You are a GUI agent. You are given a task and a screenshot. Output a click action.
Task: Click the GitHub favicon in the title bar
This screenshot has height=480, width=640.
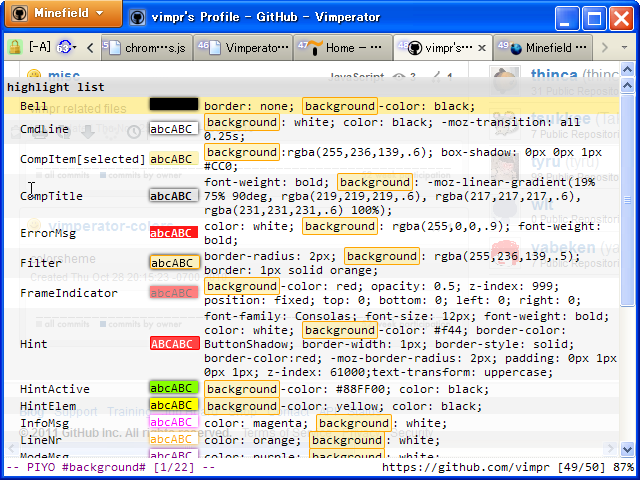pyautogui.click(x=138, y=17)
